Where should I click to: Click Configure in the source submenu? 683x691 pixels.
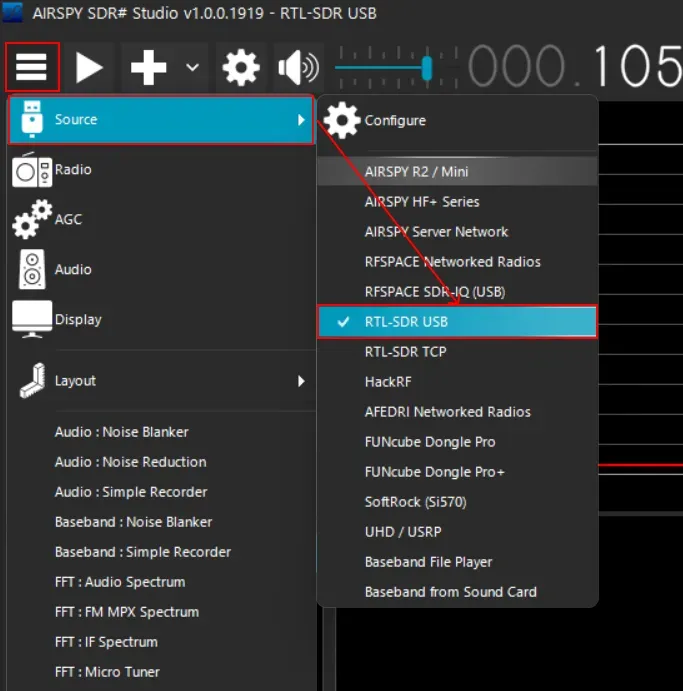click(x=457, y=120)
